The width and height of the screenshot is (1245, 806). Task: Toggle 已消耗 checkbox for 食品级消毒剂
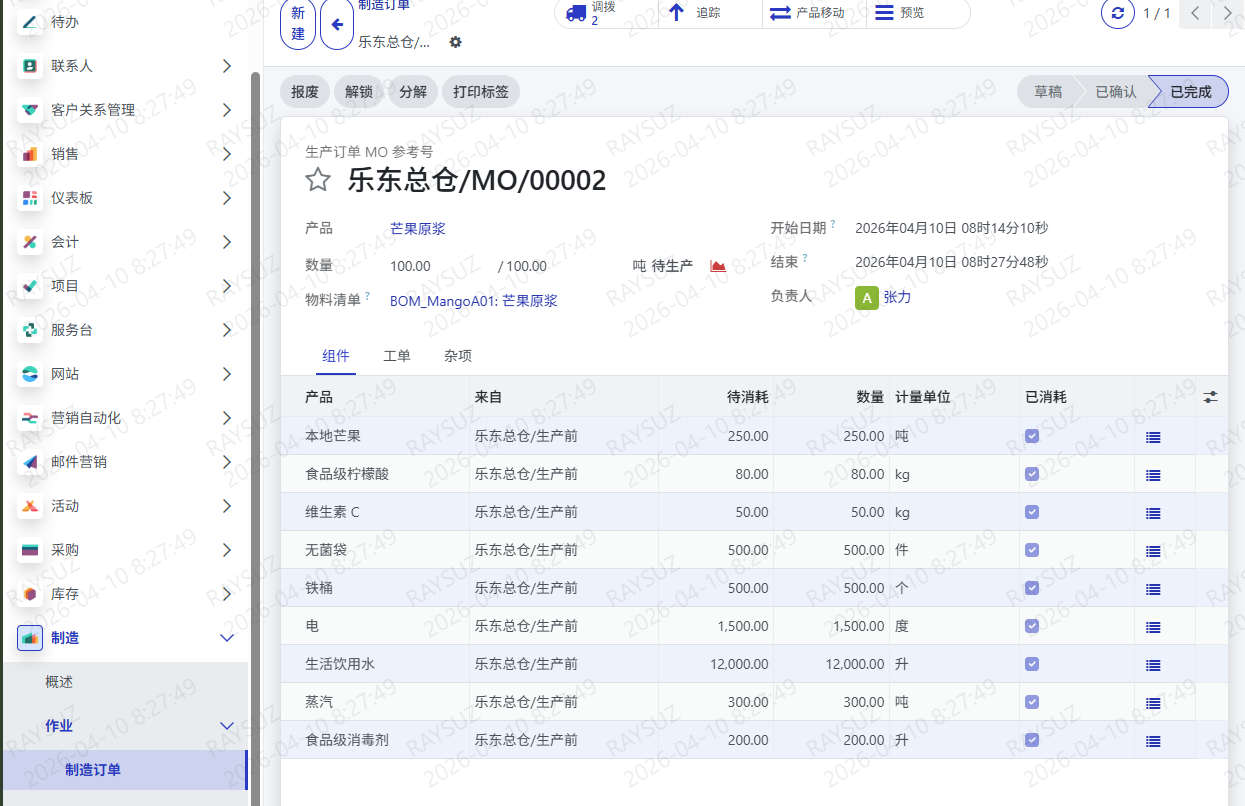click(x=1032, y=740)
